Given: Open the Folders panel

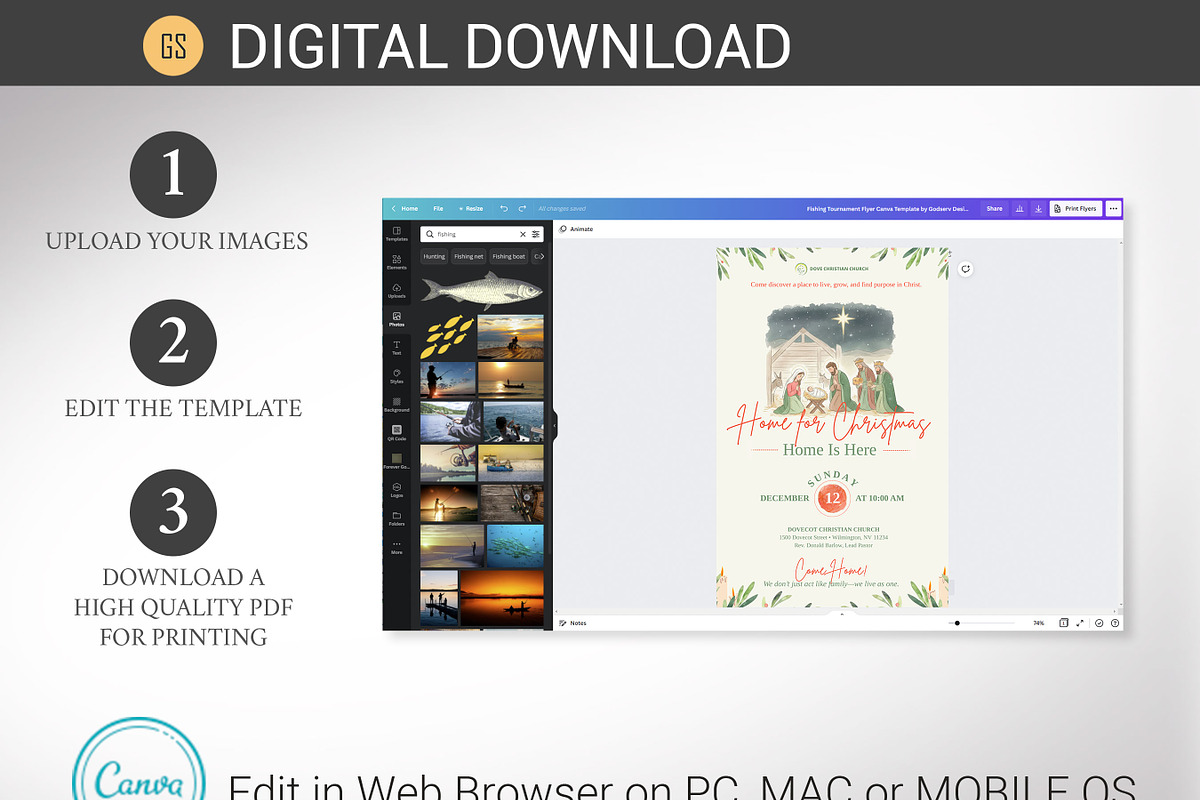Looking at the screenshot, I should point(397,518).
